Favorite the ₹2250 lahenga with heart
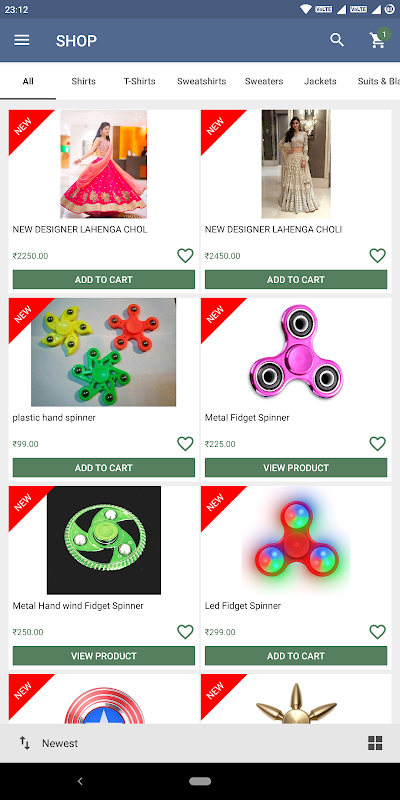 (x=185, y=255)
